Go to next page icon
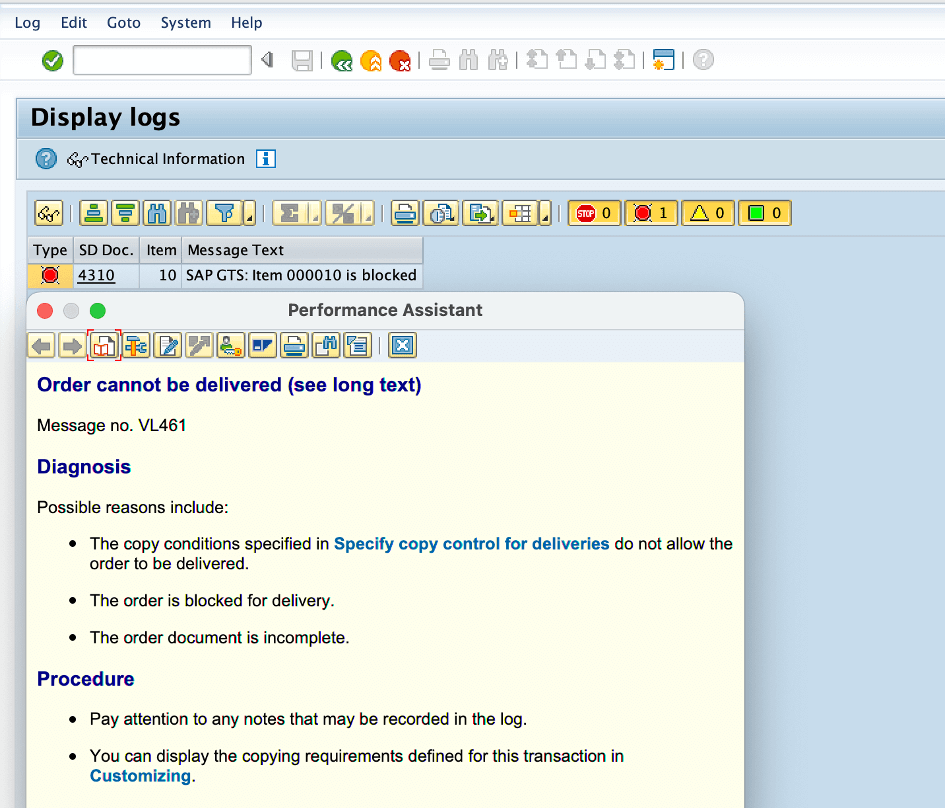This screenshot has height=808, width=945. click(595, 60)
